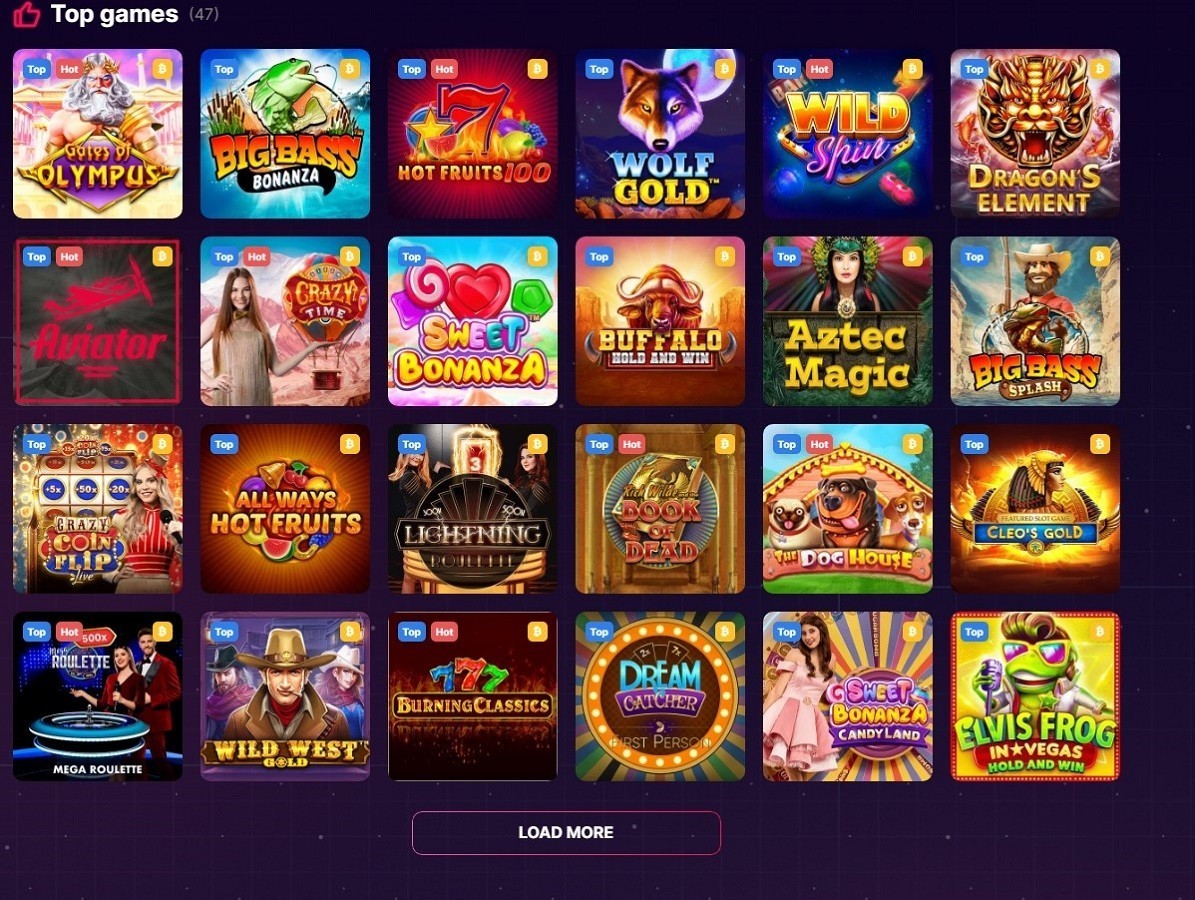The height and width of the screenshot is (900, 1195).
Task: Click the Top badge on Wolf Gold tile
Action: [x=599, y=69]
